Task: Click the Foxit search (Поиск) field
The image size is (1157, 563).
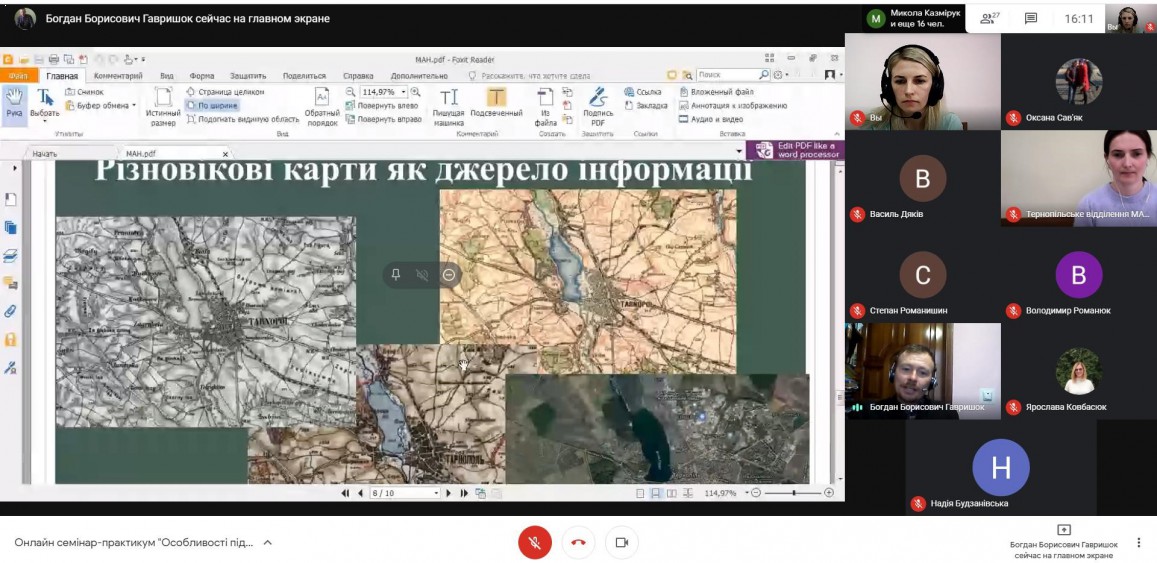Action: tap(727, 75)
